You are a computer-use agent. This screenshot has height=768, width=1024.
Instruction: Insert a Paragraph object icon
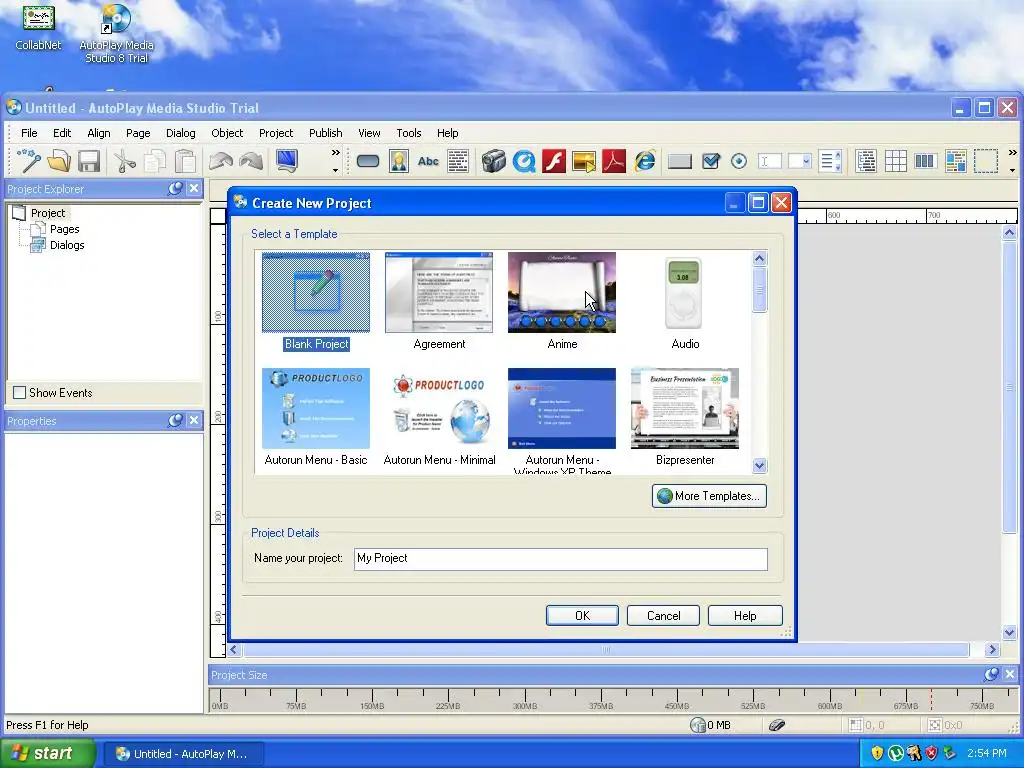(x=458, y=161)
